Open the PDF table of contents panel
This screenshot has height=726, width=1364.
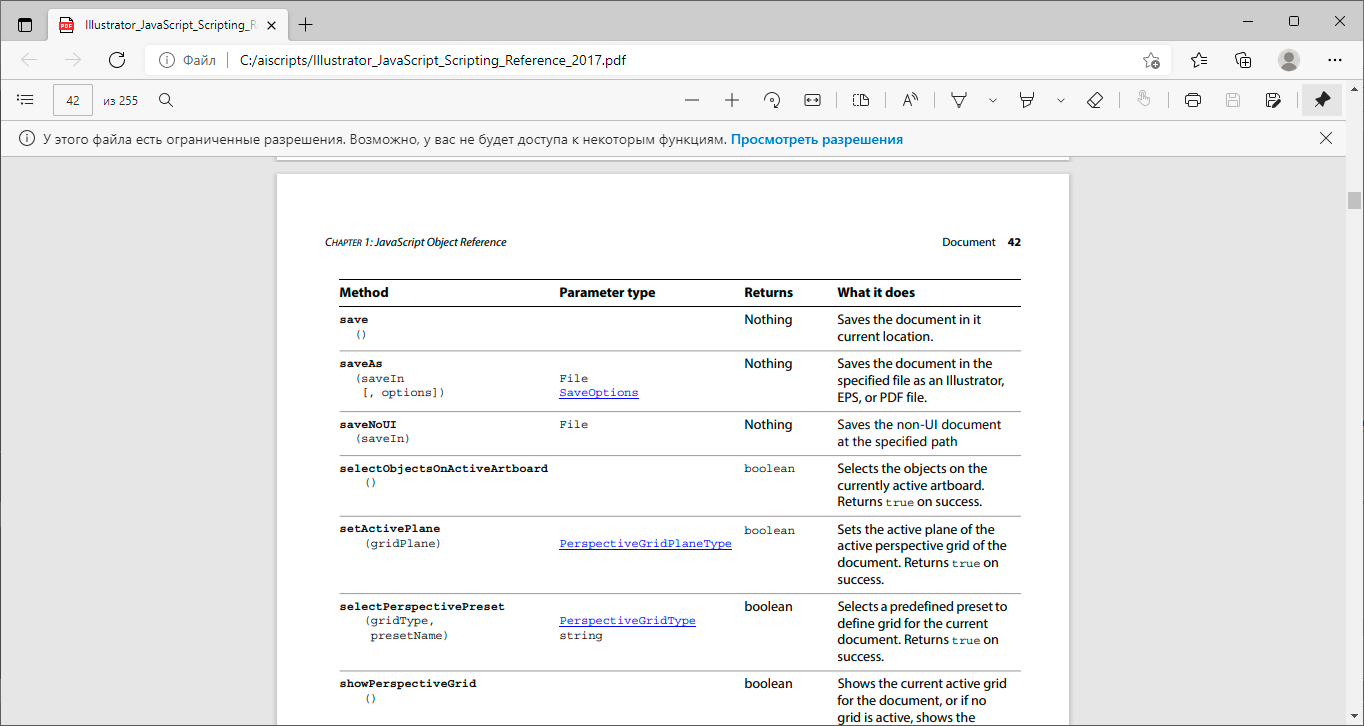tap(26, 100)
